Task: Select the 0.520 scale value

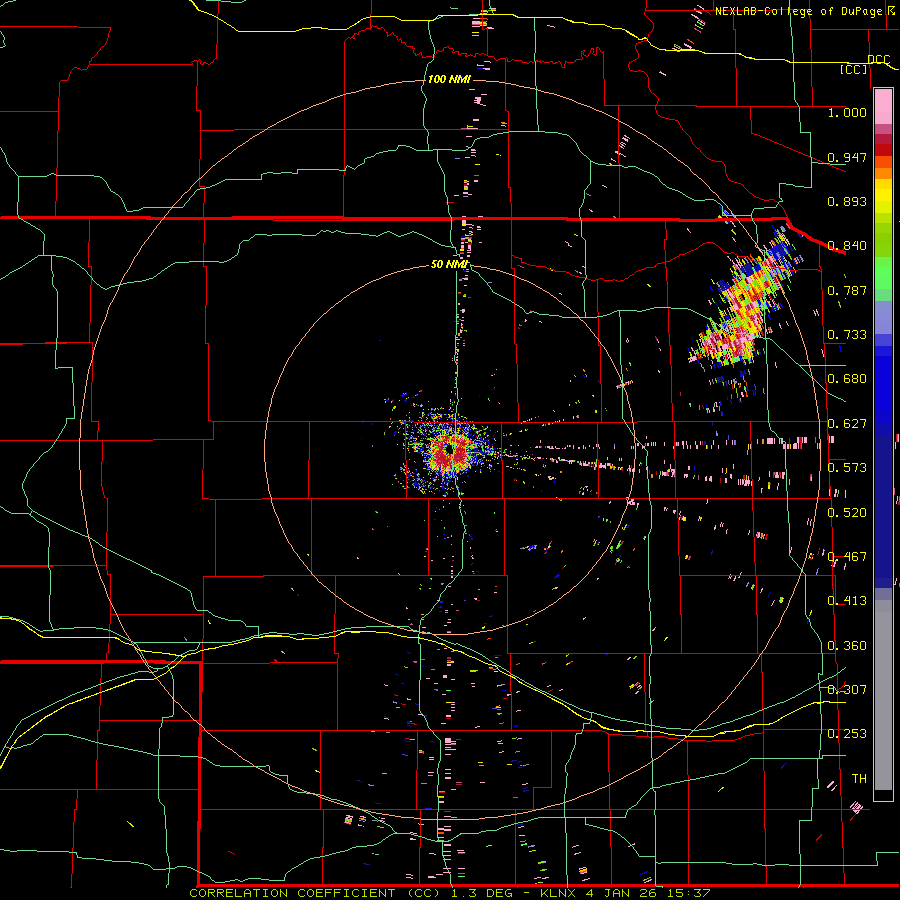Action: point(847,512)
